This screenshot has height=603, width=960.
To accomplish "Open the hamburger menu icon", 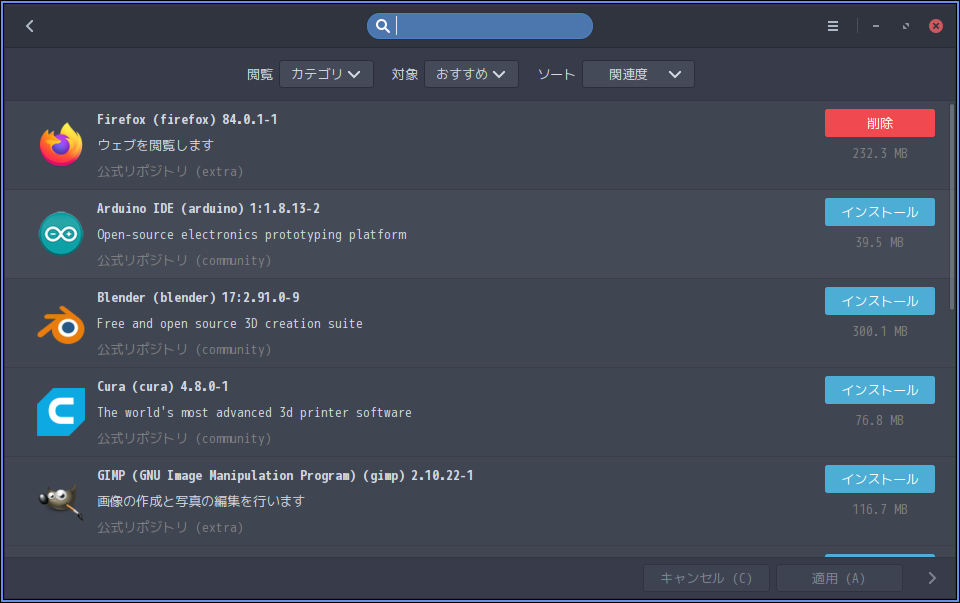I will coord(833,26).
